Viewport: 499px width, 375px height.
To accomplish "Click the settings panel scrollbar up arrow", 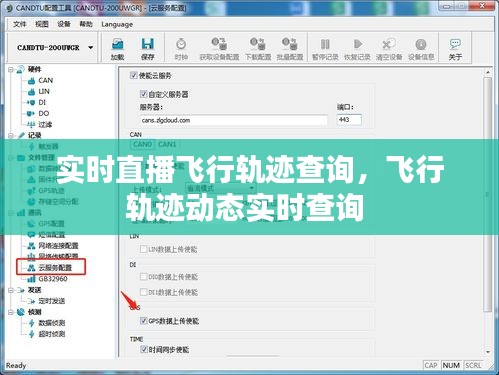I will coord(488,72).
